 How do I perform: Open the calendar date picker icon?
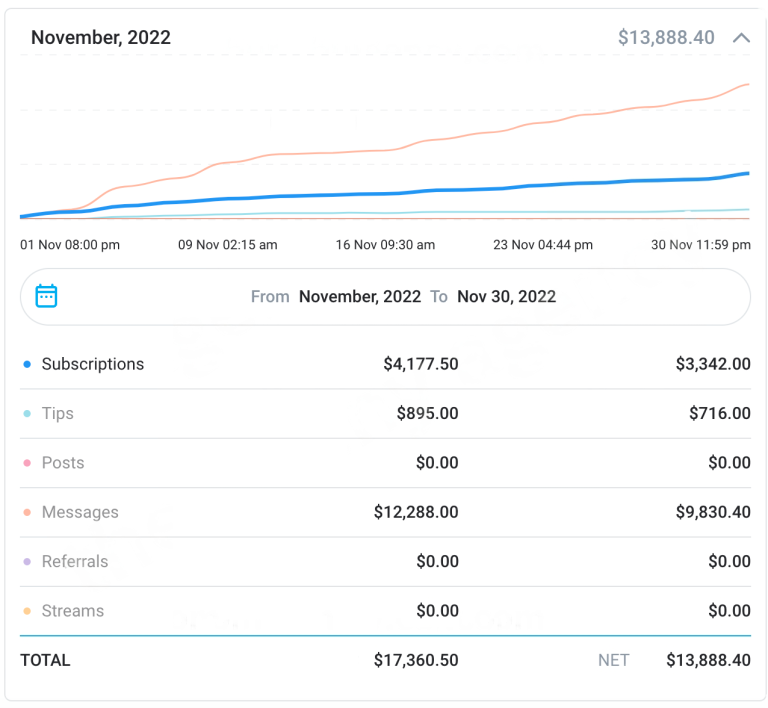coord(46,296)
